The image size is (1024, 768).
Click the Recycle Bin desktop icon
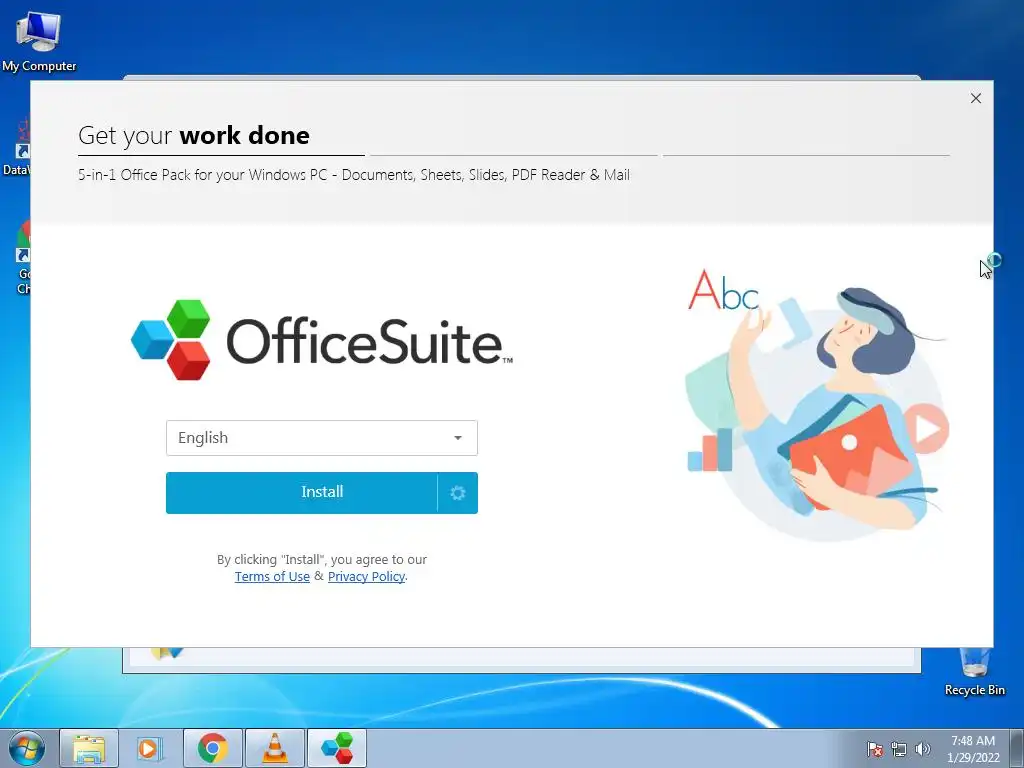975,671
